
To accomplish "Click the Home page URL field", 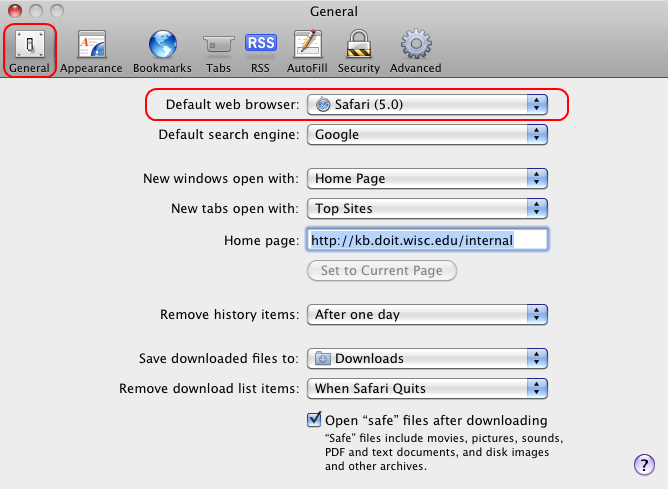I will [427, 240].
